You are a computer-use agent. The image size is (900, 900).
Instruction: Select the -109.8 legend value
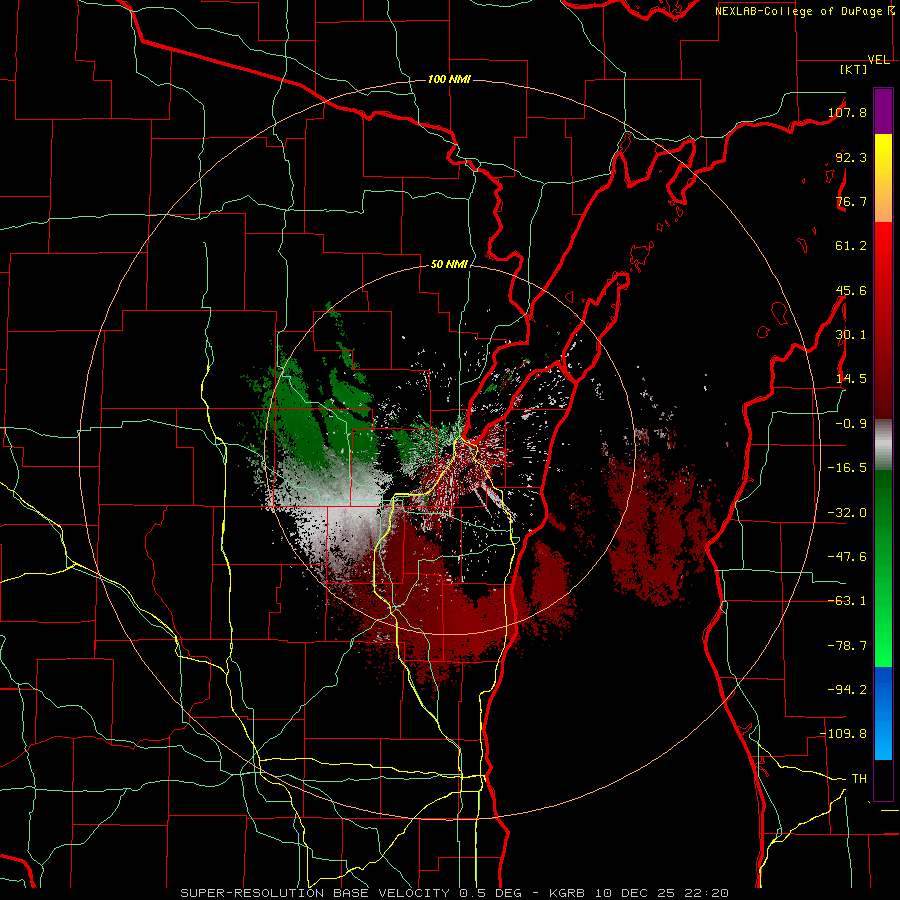[x=844, y=734]
